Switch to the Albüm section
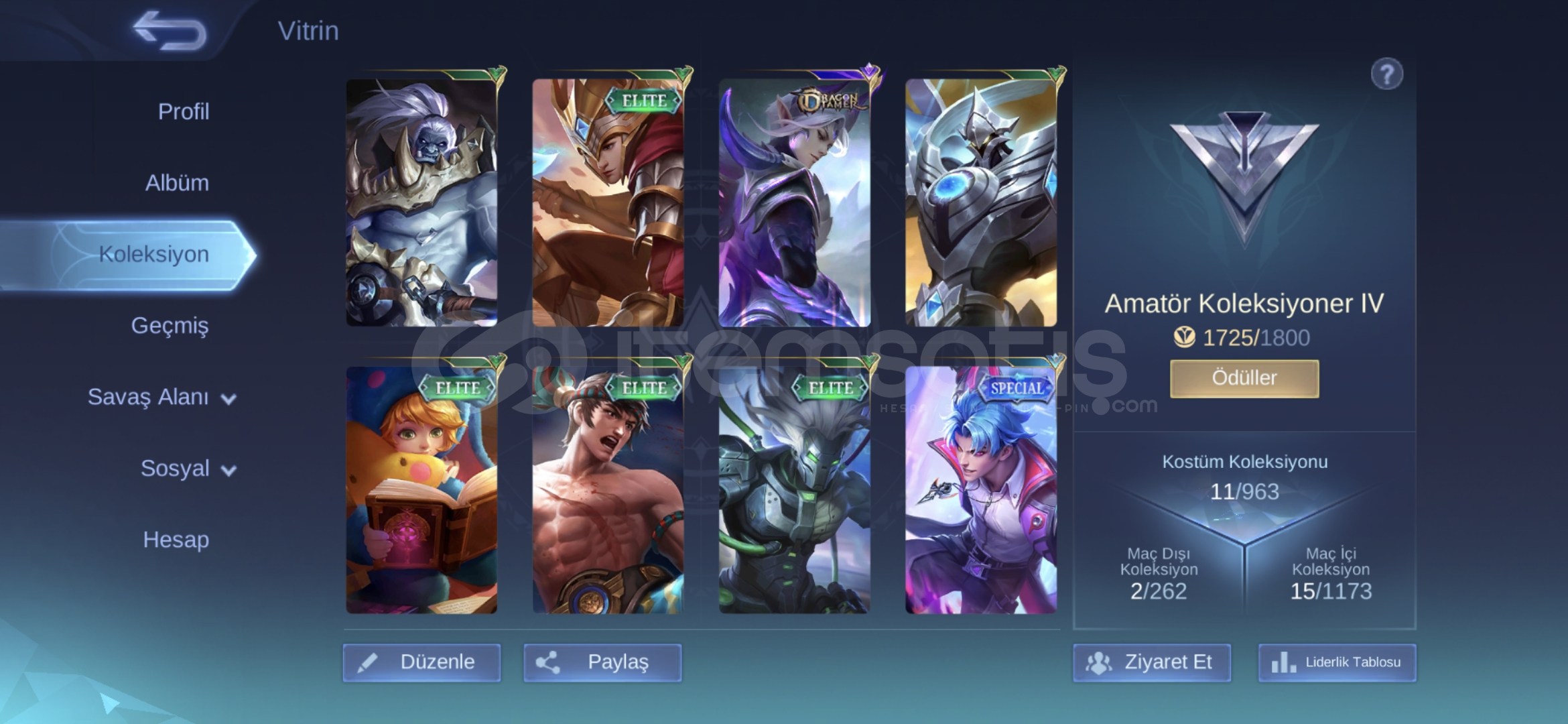This screenshot has width=1568, height=724. coord(177,182)
